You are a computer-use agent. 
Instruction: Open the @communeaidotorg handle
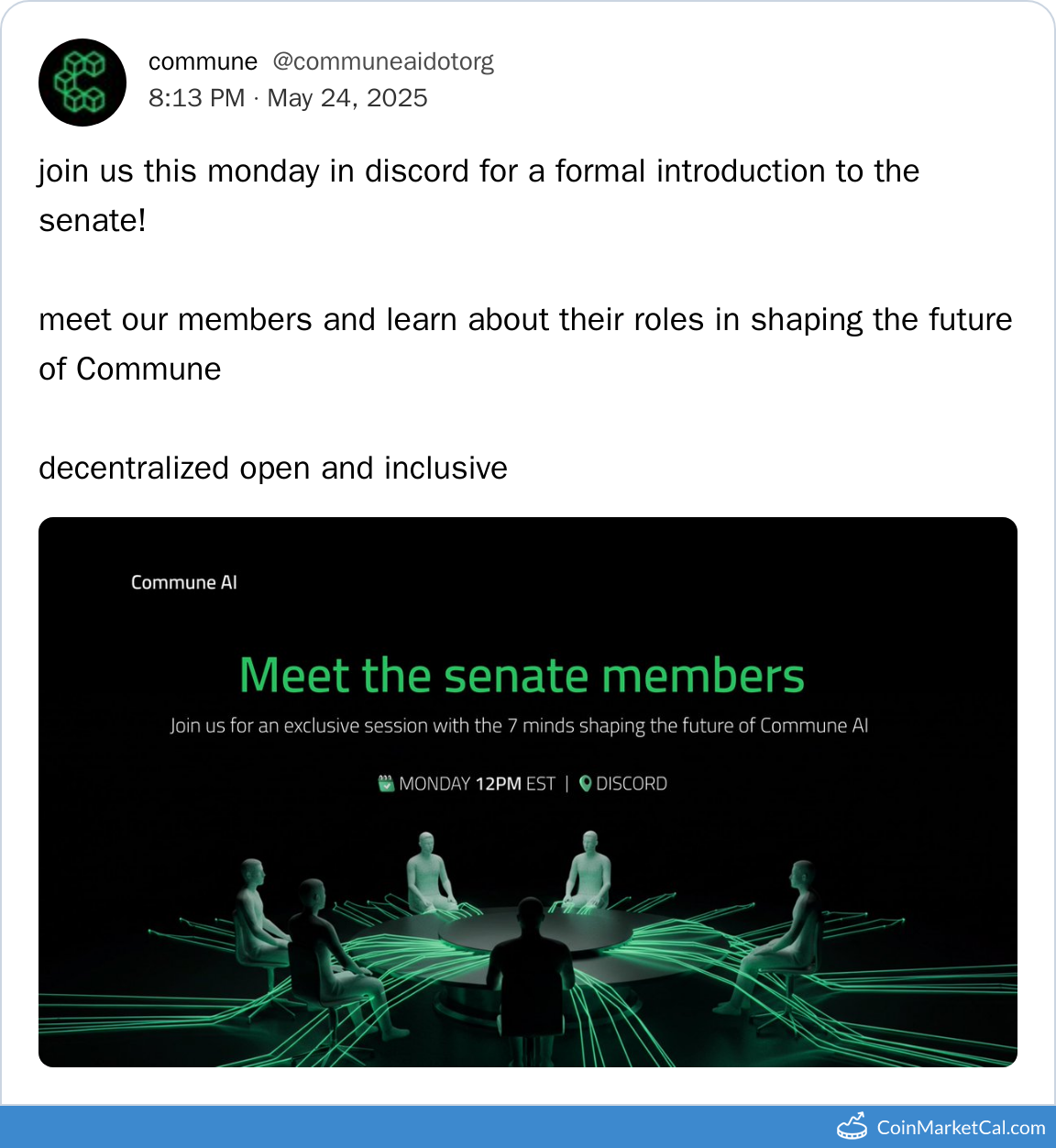tap(383, 61)
